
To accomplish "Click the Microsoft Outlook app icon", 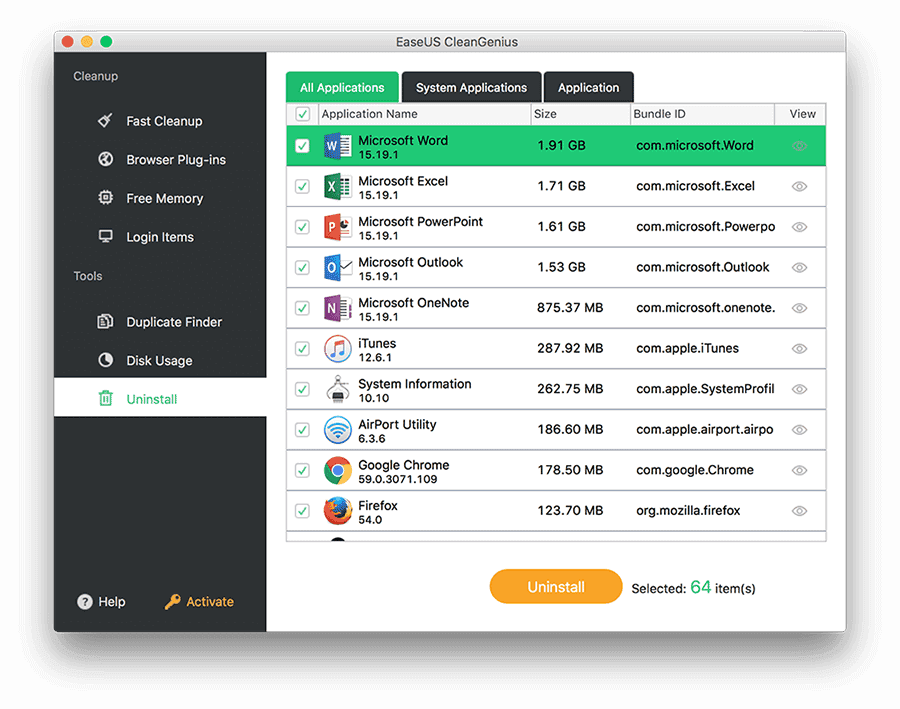I will 338,268.
